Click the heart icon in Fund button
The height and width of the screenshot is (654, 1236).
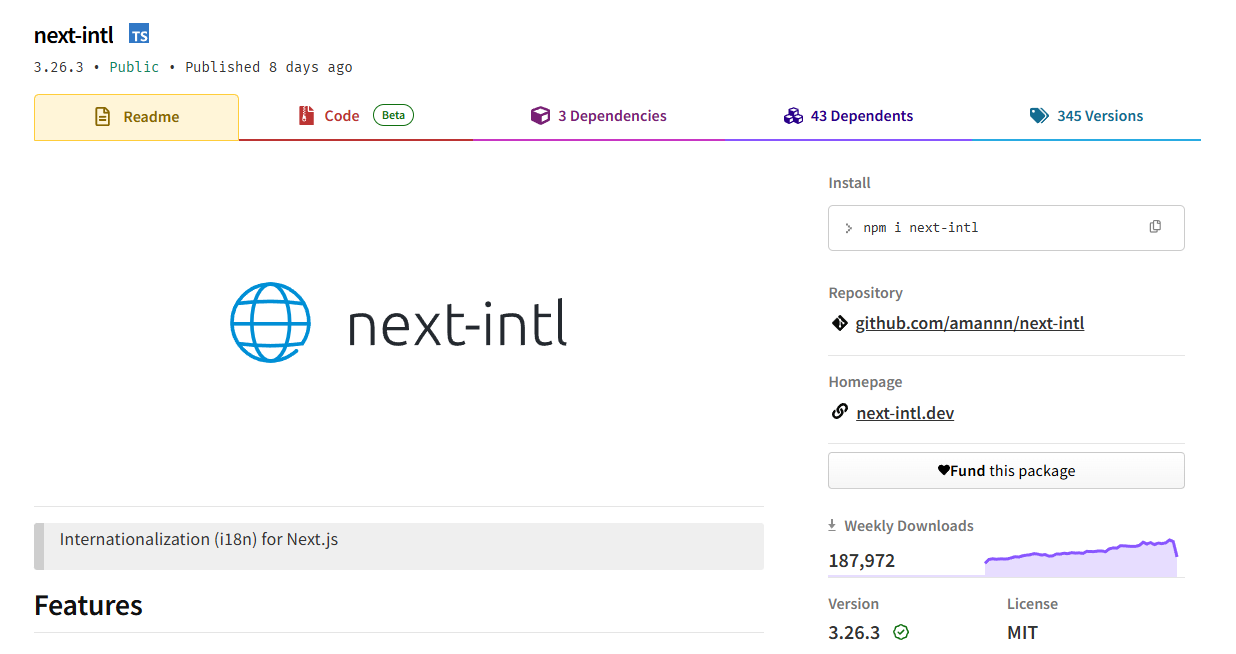pyautogui.click(x=943, y=470)
